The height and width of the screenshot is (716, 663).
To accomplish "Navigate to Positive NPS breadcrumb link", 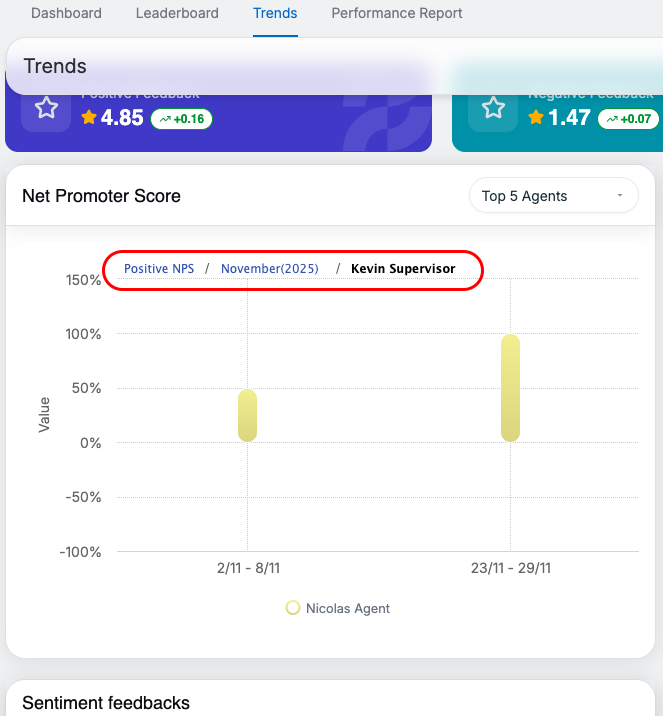I will tap(159, 269).
